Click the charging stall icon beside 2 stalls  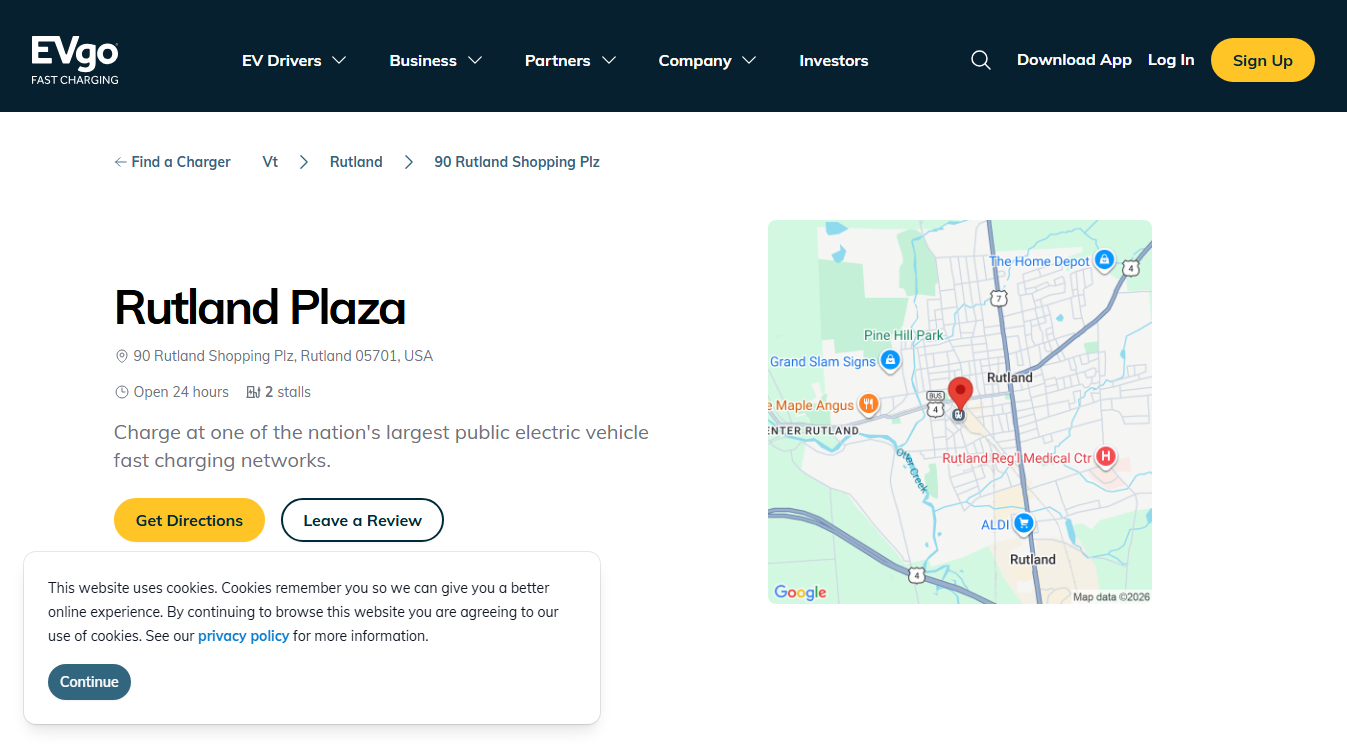(x=253, y=392)
